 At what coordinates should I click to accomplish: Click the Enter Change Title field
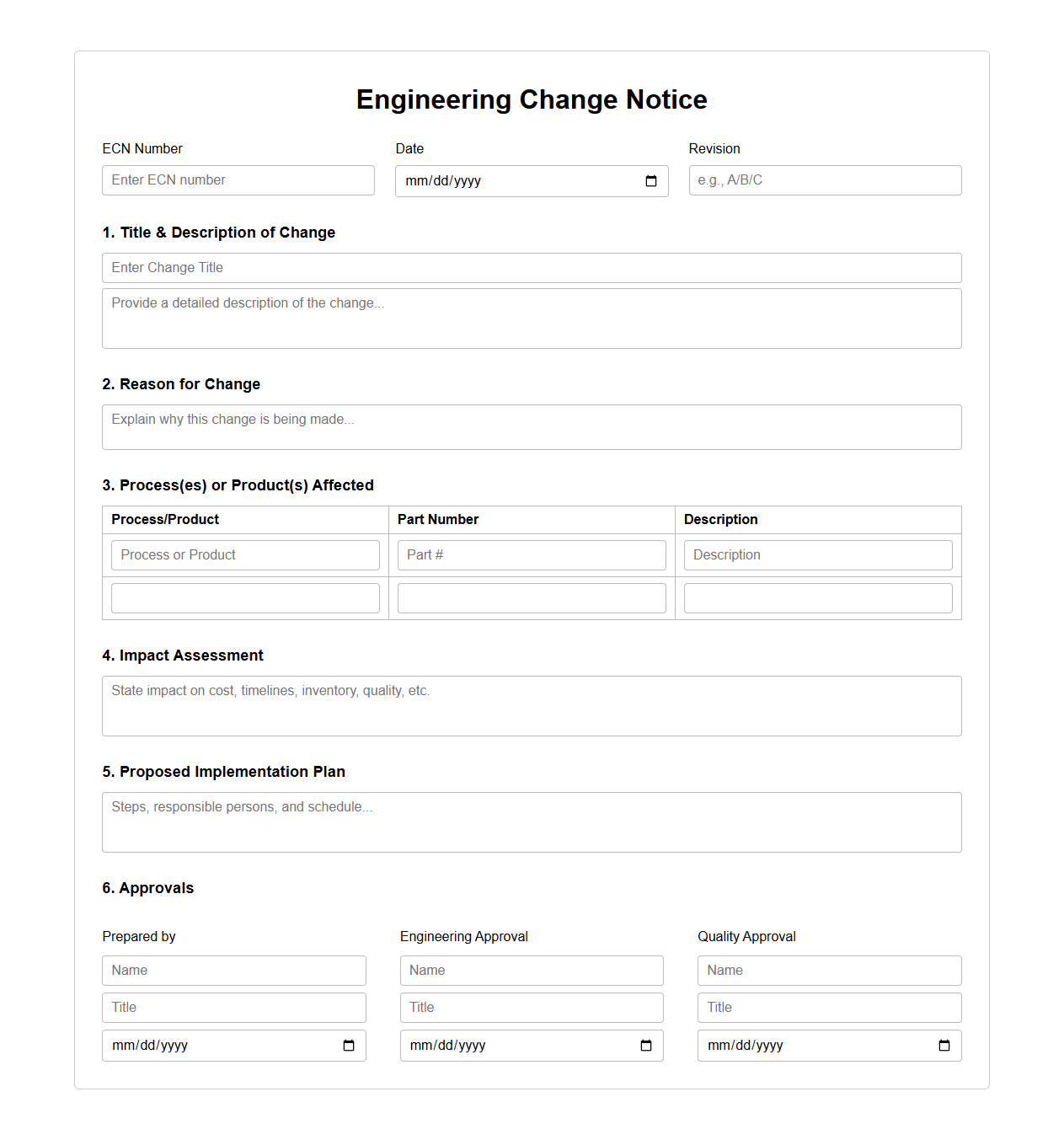531,267
